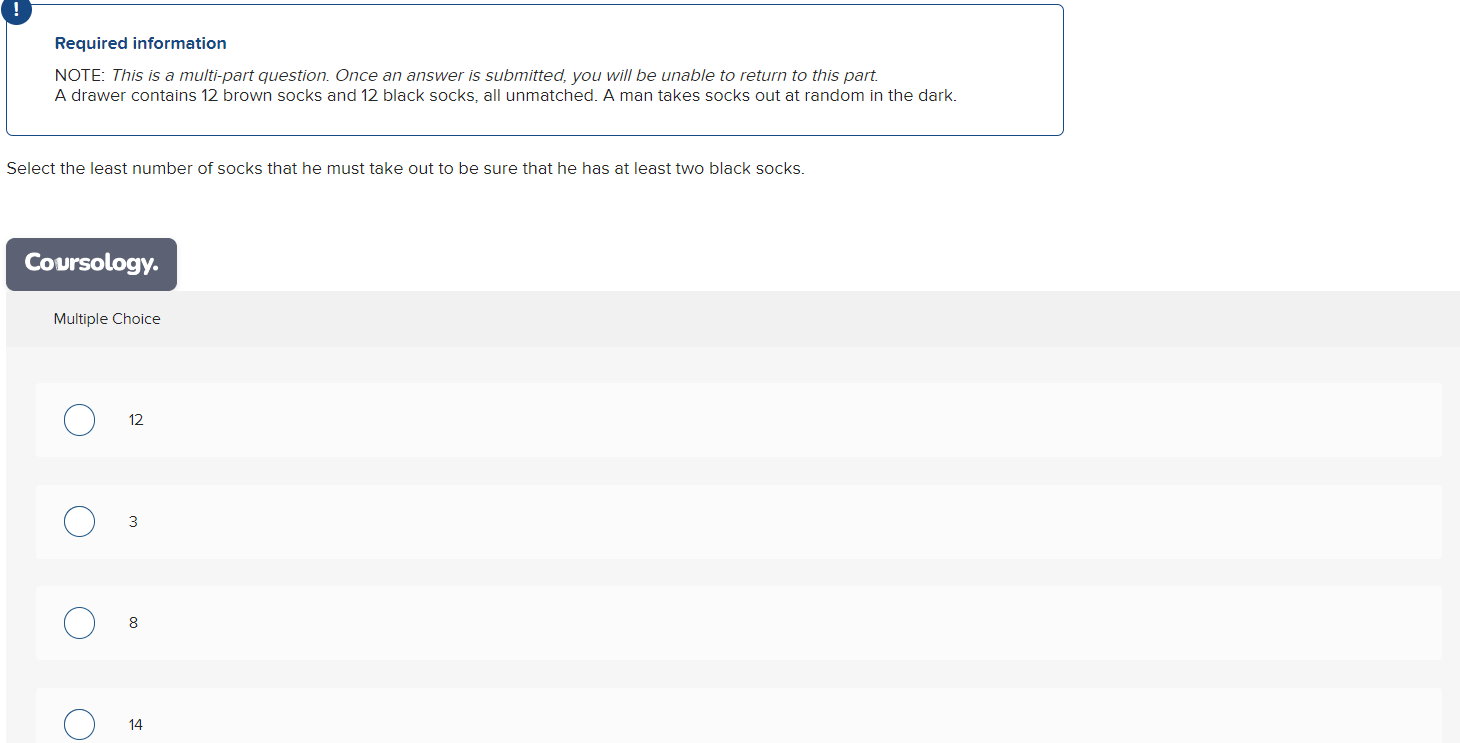
Task: Select the radio button for answer 3
Action: 79,521
